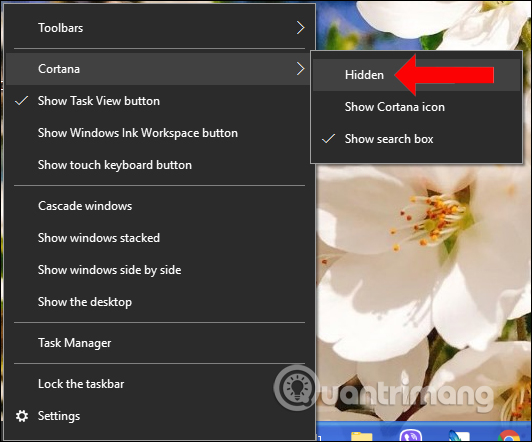
Task: Launch Google Chrome from the taskbar
Action: (509, 436)
